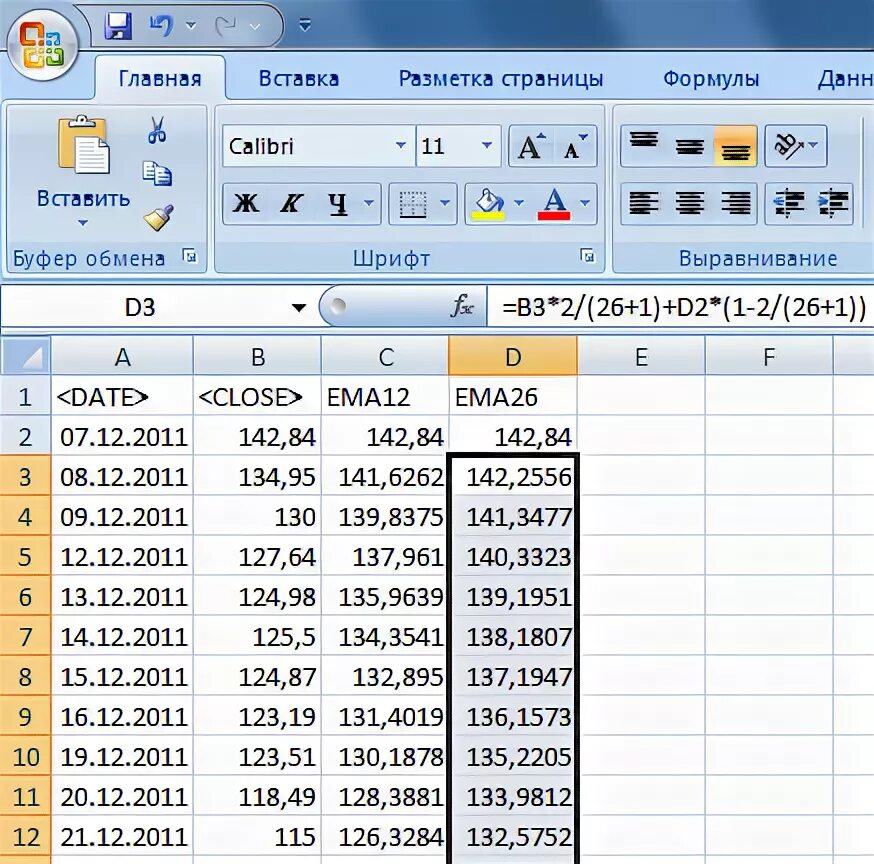874x864 pixels.
Task: Use the Format Painter brush icon
Action: 159,218
